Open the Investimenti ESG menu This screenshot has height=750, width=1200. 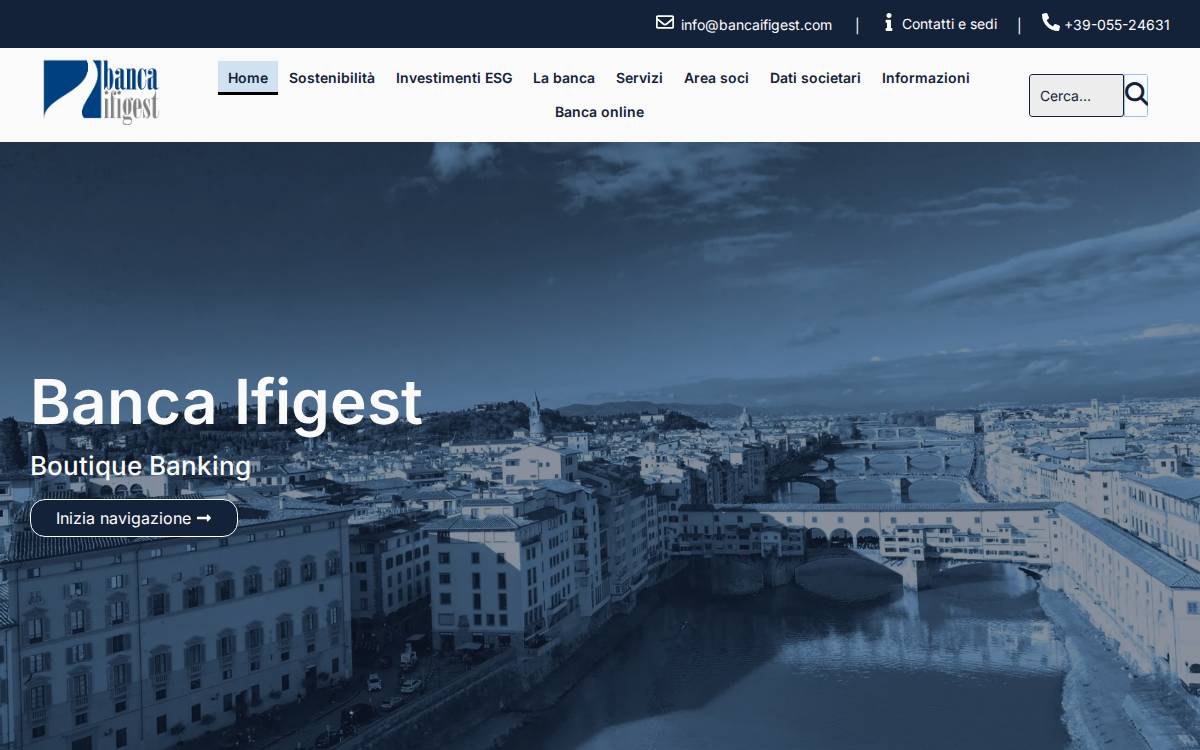point(454,78)
